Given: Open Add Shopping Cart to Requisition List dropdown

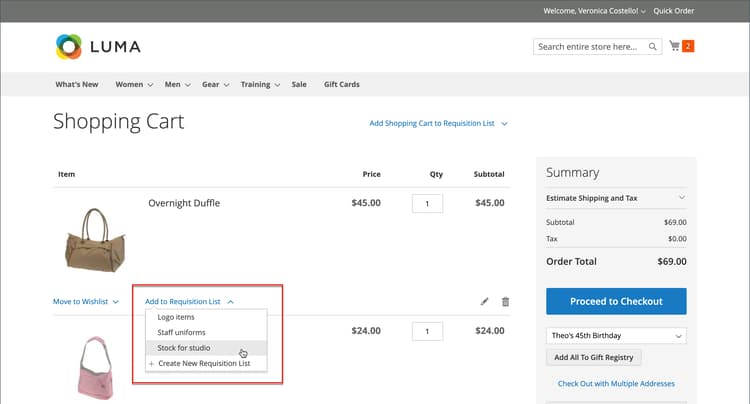Looking at the screenshot, I should 438,123.
